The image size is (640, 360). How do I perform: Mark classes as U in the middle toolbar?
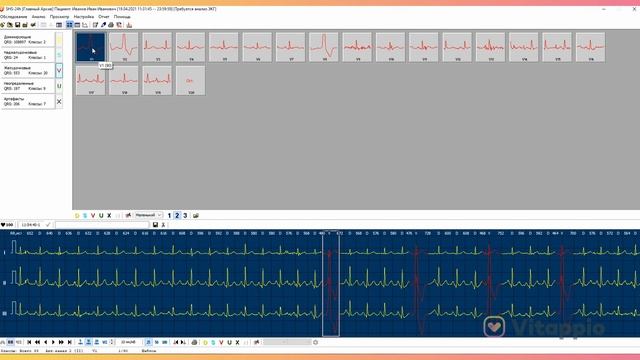click(x=101, y=216)
